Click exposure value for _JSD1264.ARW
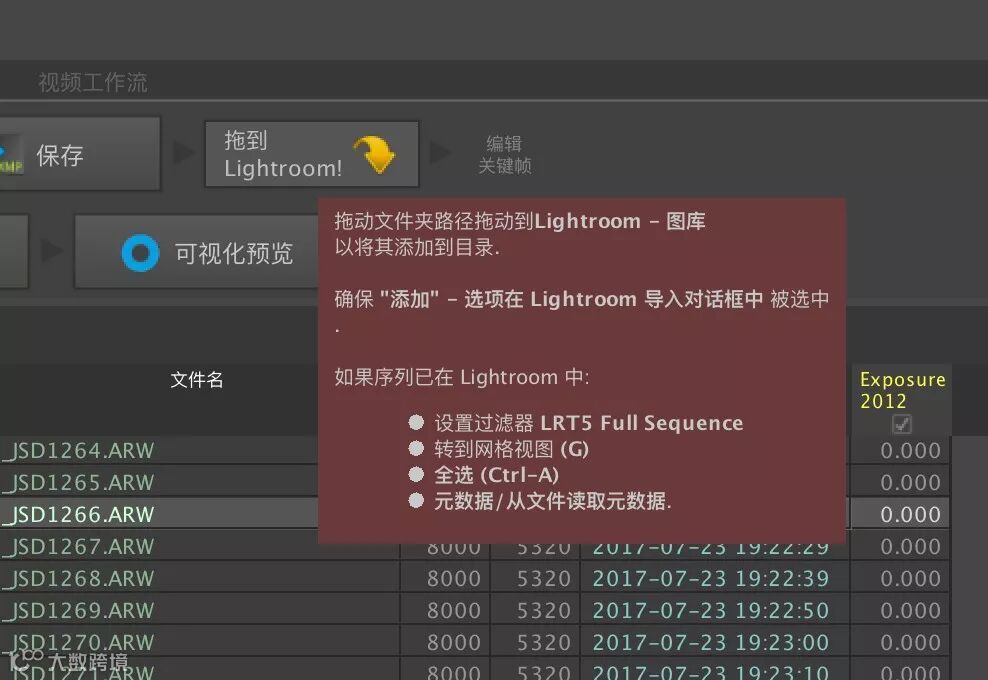The image size is (988, 680). point(910,451)
